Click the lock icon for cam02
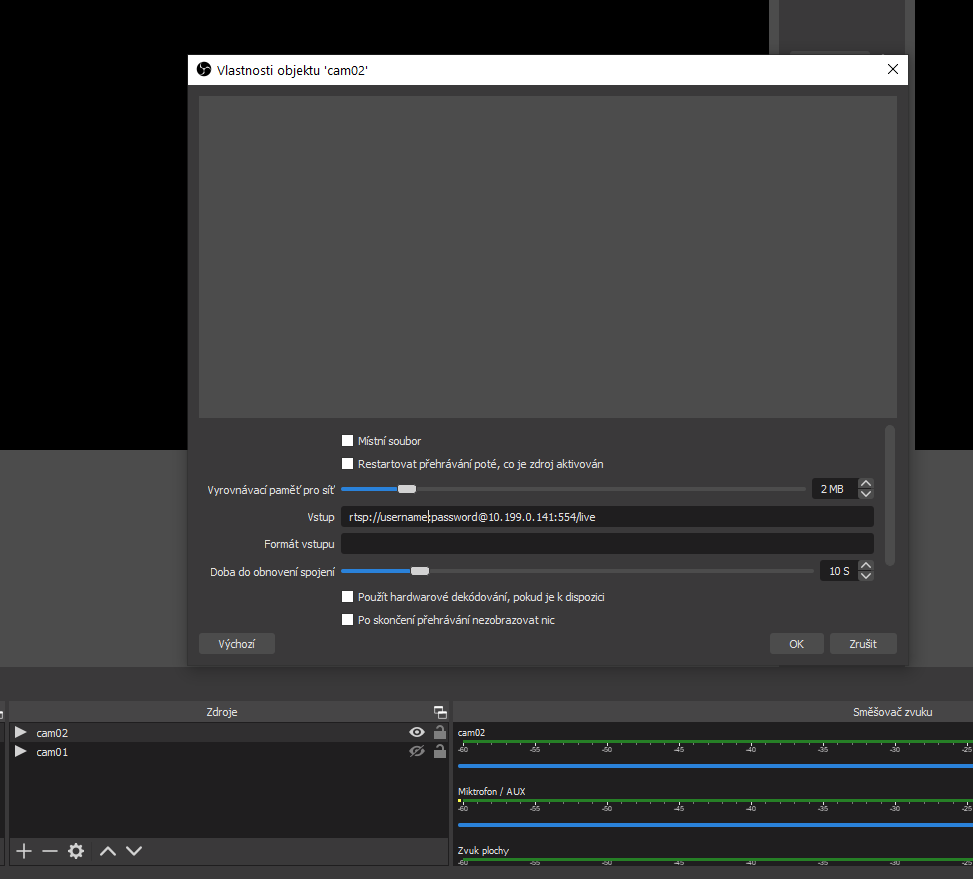The height and width of the screenshot is (879, 973). 439,733
